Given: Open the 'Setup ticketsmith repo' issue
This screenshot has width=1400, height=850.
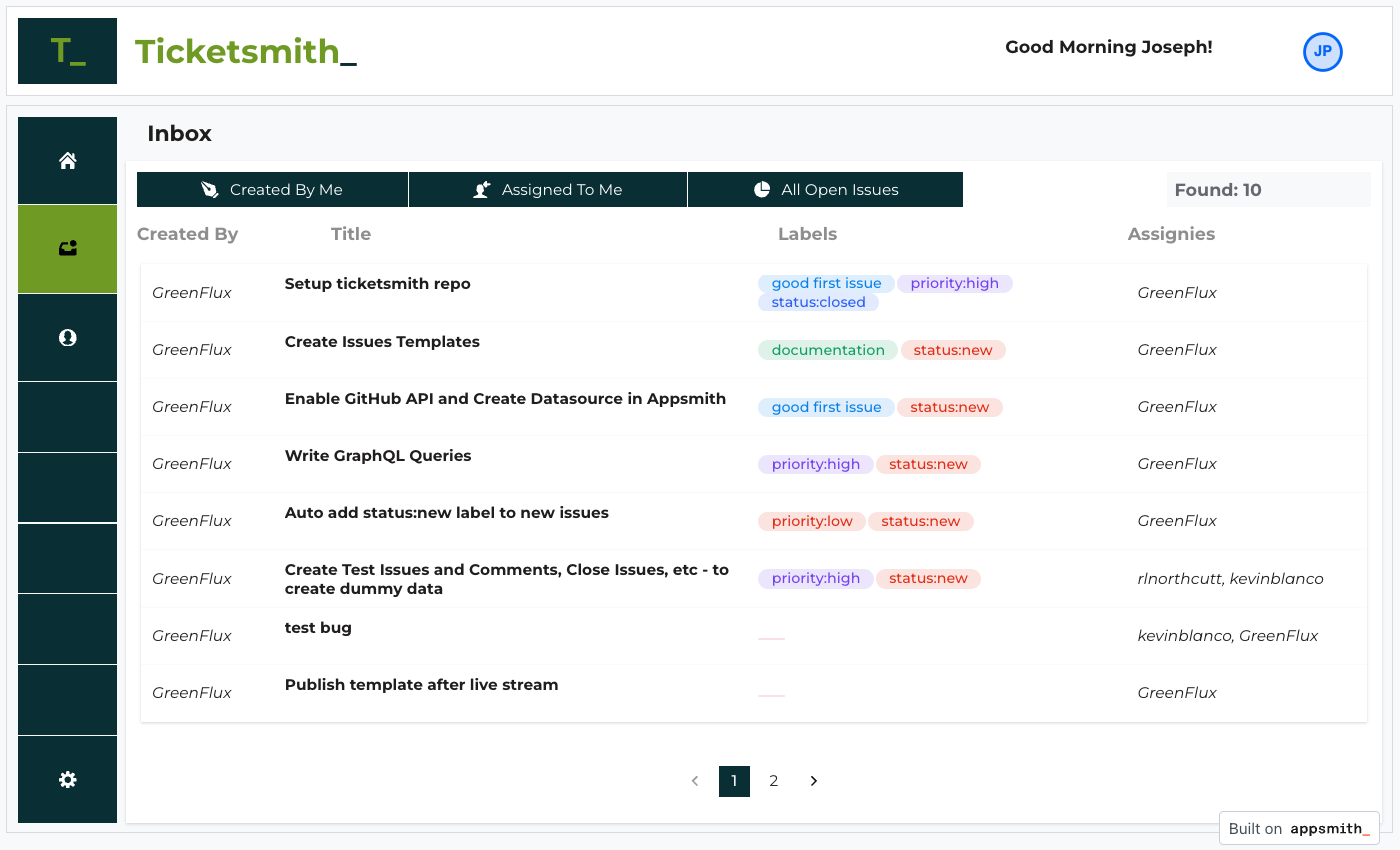Looking at the screenshot, I should tap(377, 284).
